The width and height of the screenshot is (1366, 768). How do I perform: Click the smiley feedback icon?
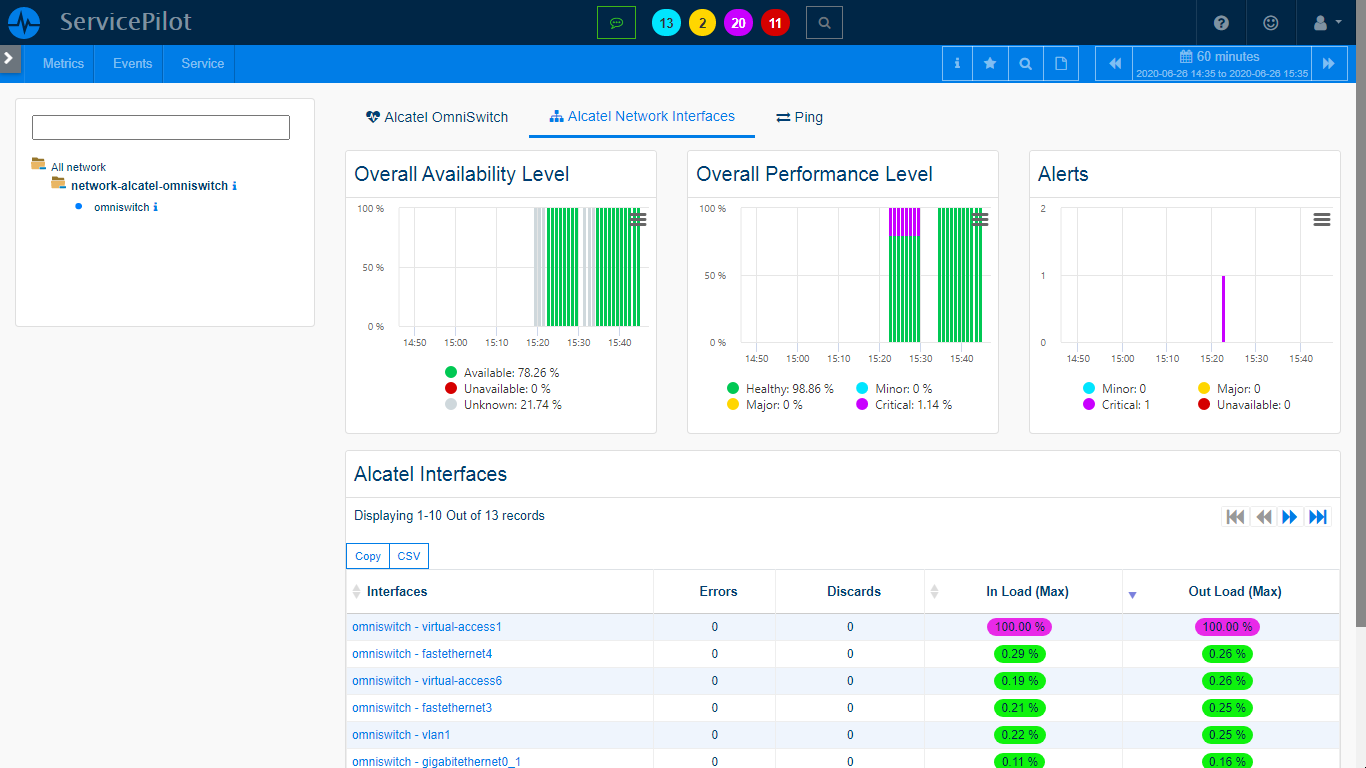tap(1271, 22)
